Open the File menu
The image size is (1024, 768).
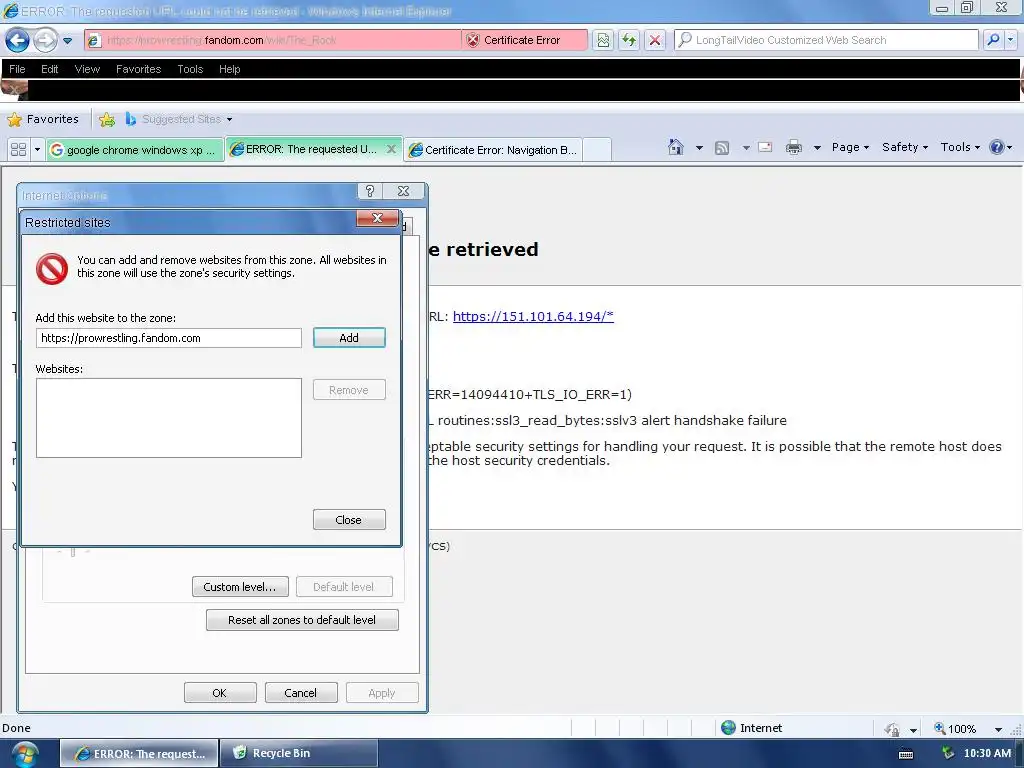pyautogui.click(x=17, y=69)
